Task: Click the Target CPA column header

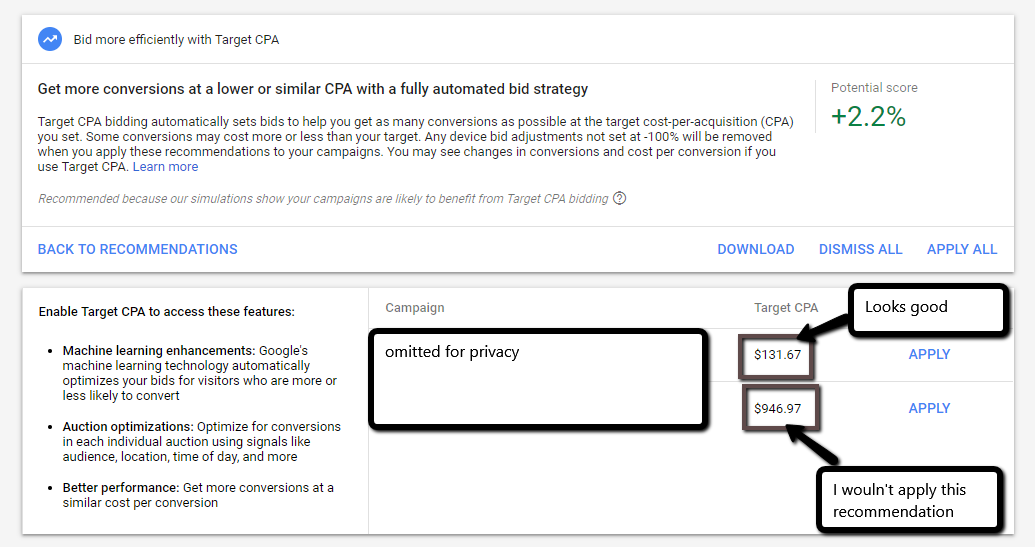Action: pos(786,308)
